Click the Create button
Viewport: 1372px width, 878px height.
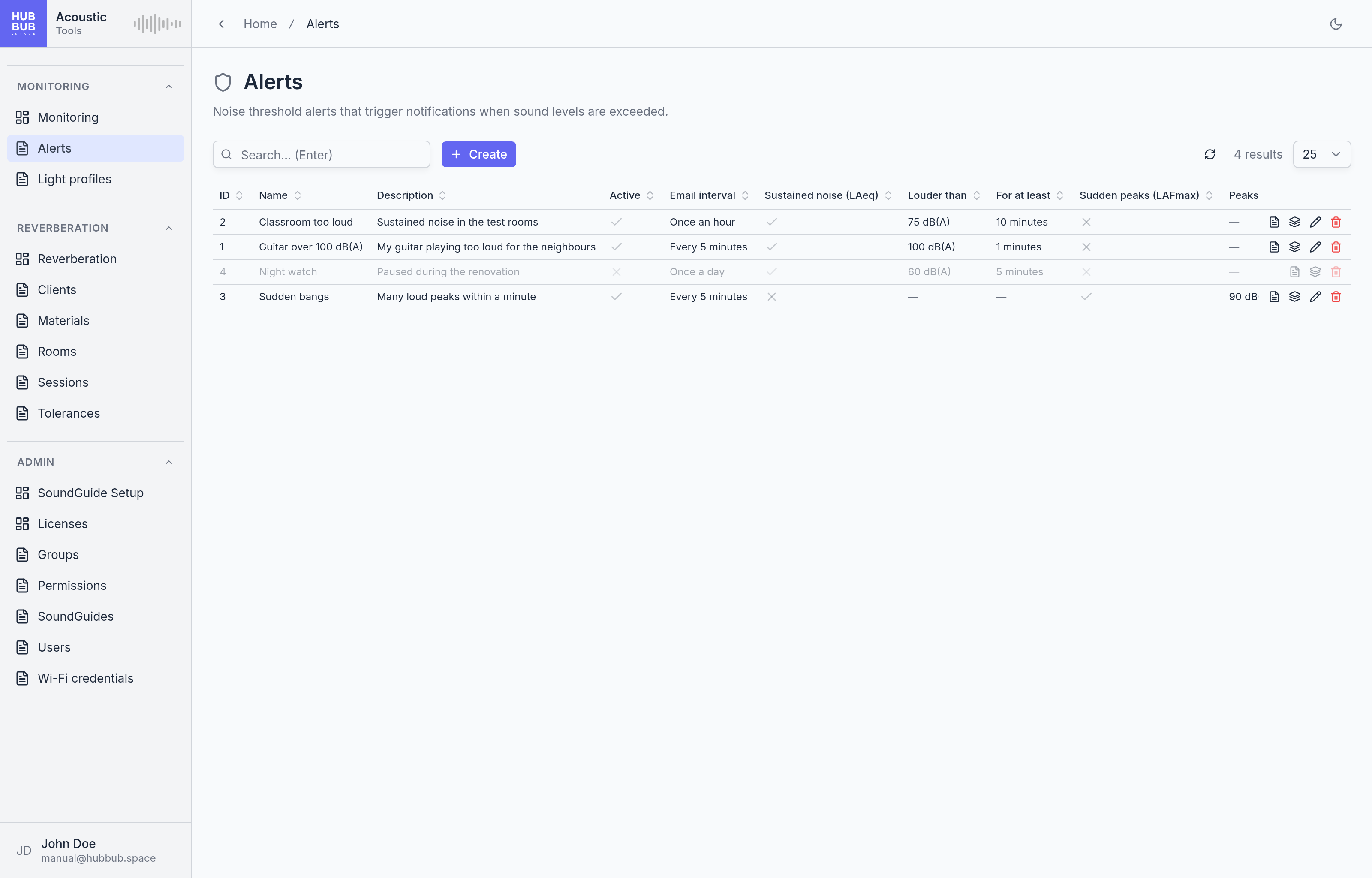(x=479, y=154)
